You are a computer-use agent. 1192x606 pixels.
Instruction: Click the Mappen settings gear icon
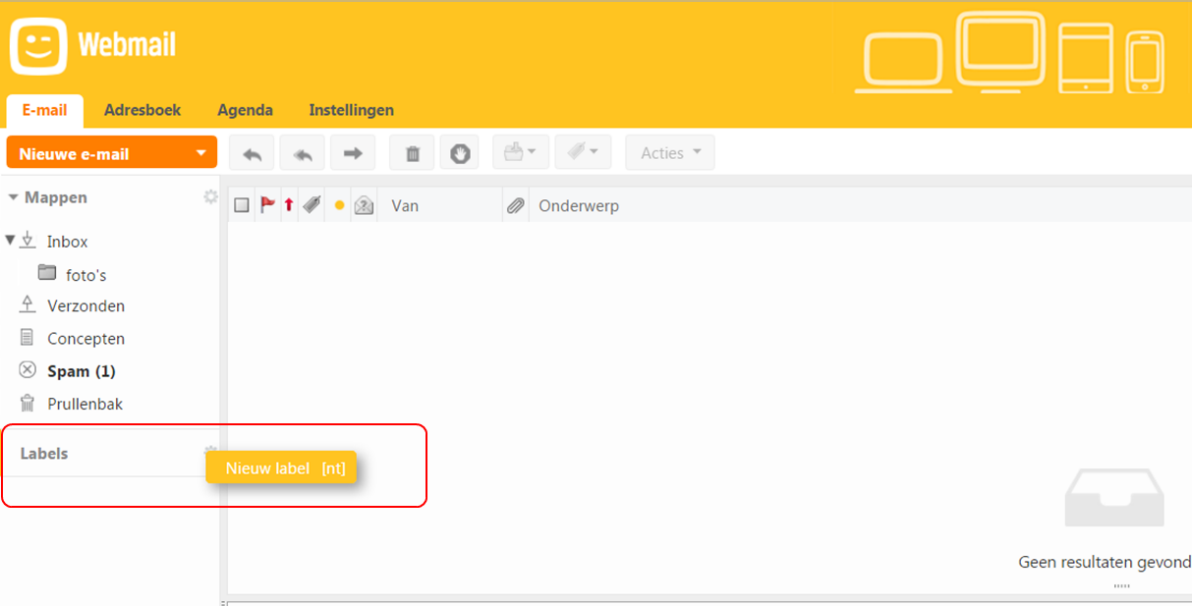click(x=210, y=197)
